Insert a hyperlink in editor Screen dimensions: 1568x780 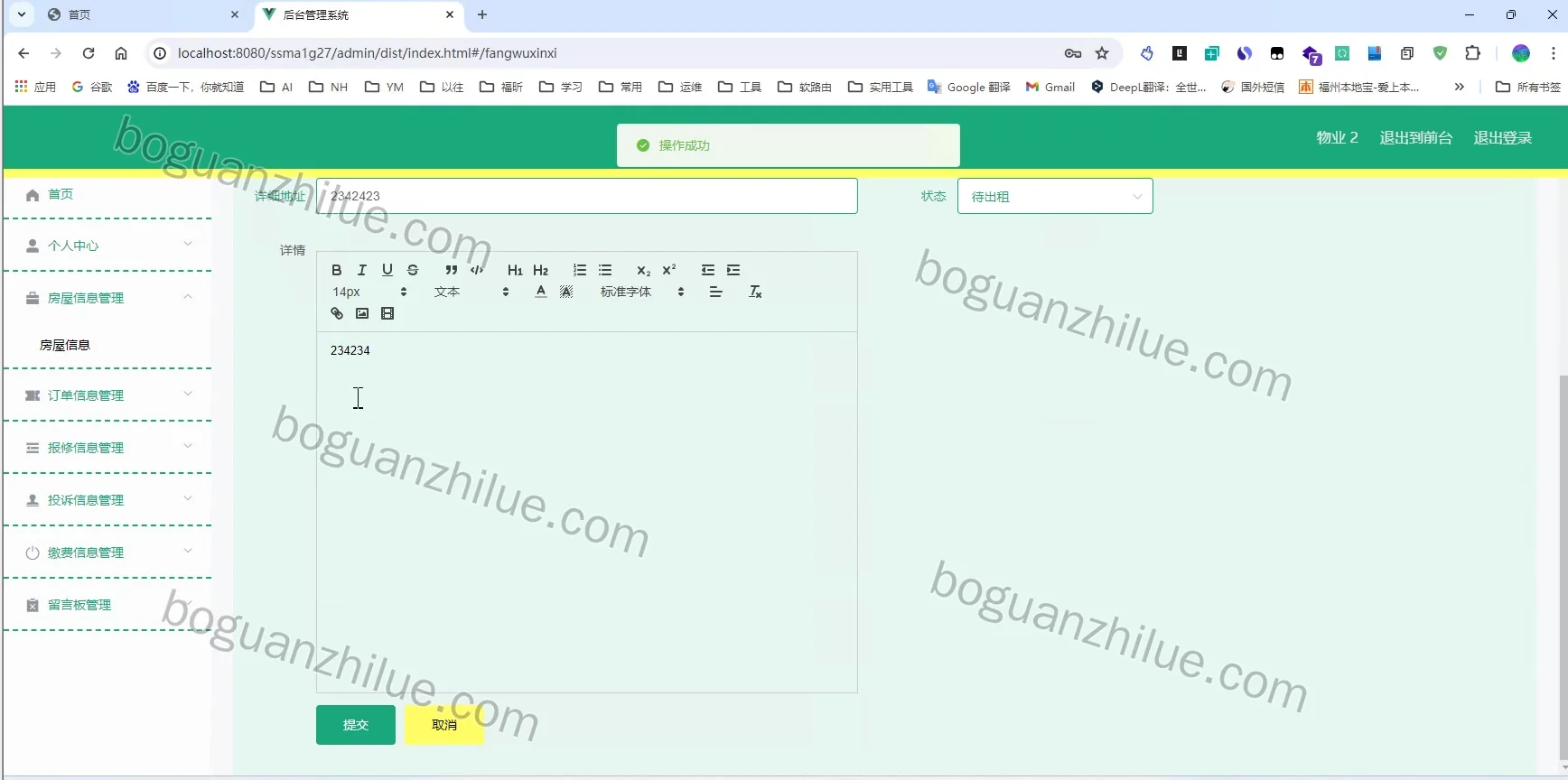(x=337, y=313)
